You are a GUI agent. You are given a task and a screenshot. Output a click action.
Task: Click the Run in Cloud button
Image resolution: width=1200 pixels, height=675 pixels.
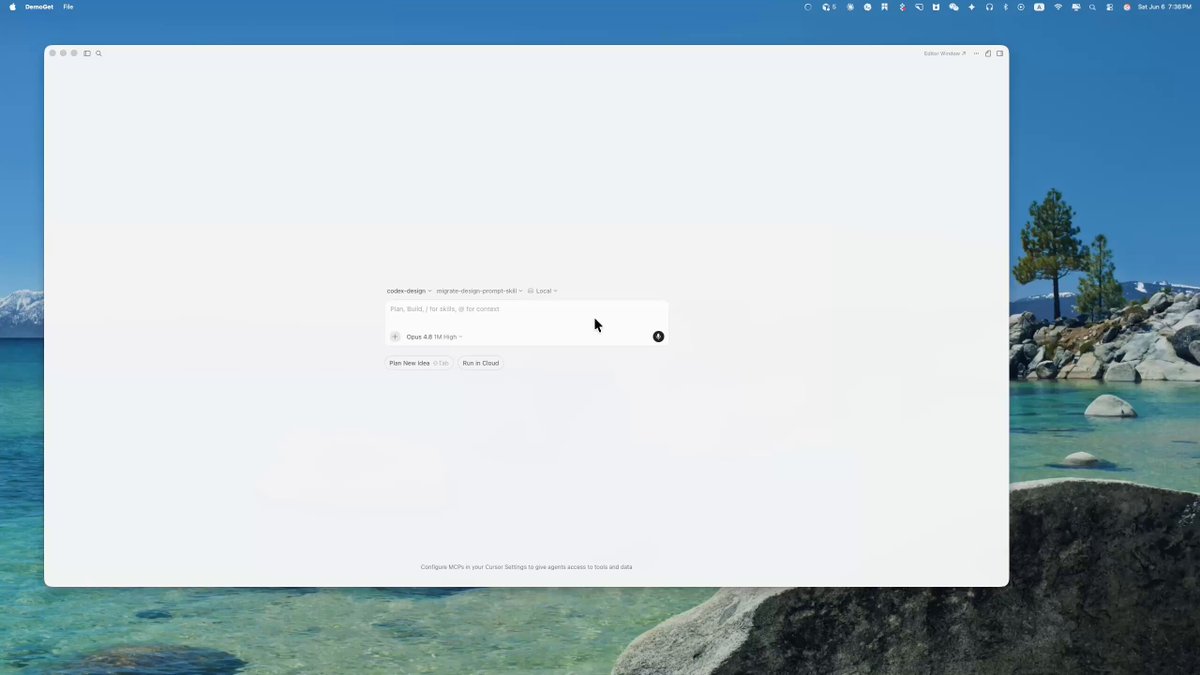coord(480,363)
